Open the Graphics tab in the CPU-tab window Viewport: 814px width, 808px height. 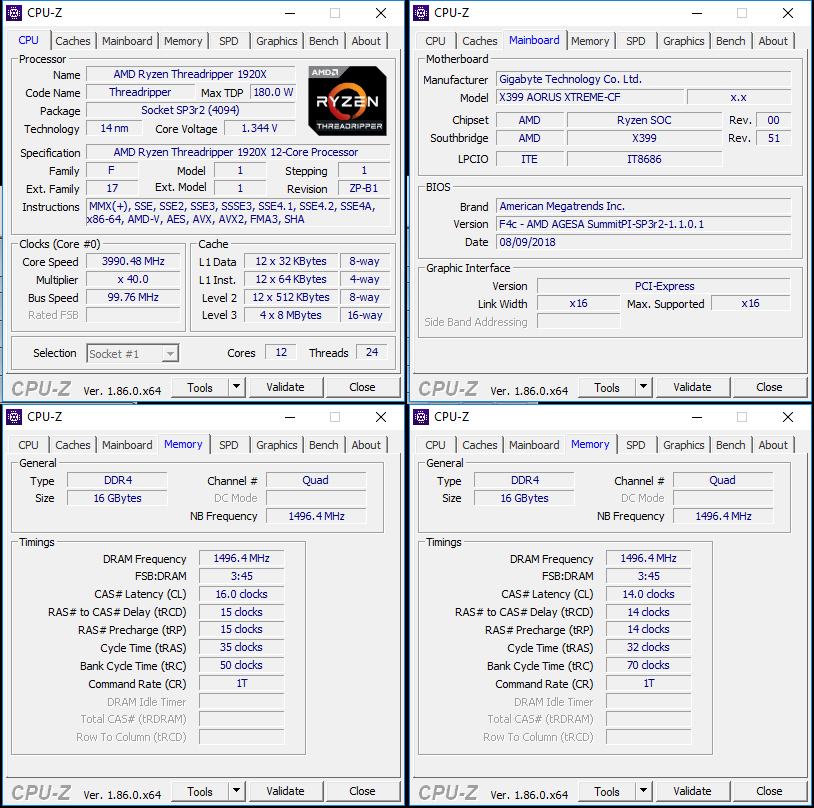tap(277, 41)
